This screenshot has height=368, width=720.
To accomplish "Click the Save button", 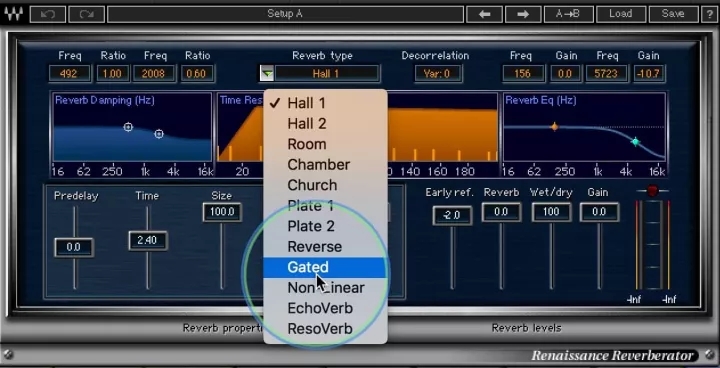I will 673,14.
